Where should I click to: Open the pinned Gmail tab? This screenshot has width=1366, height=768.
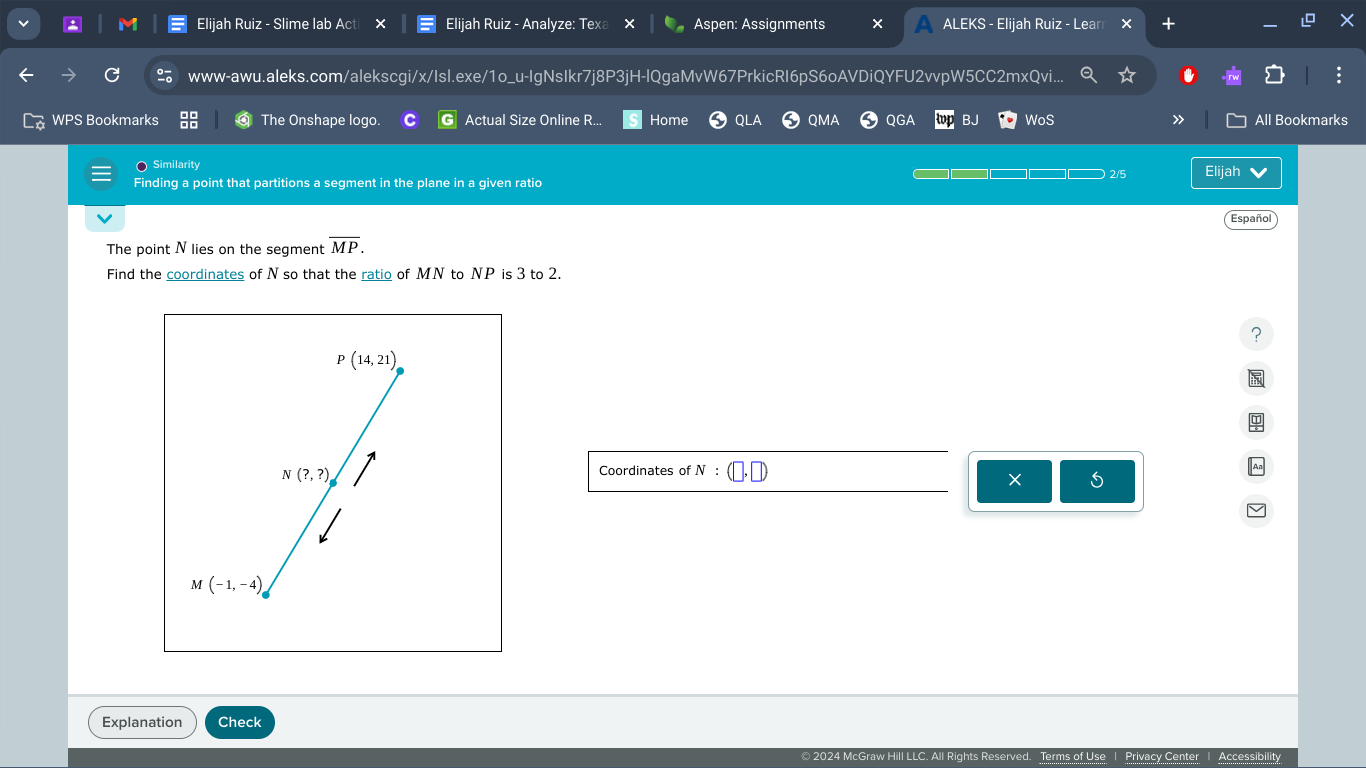(127, 24)
